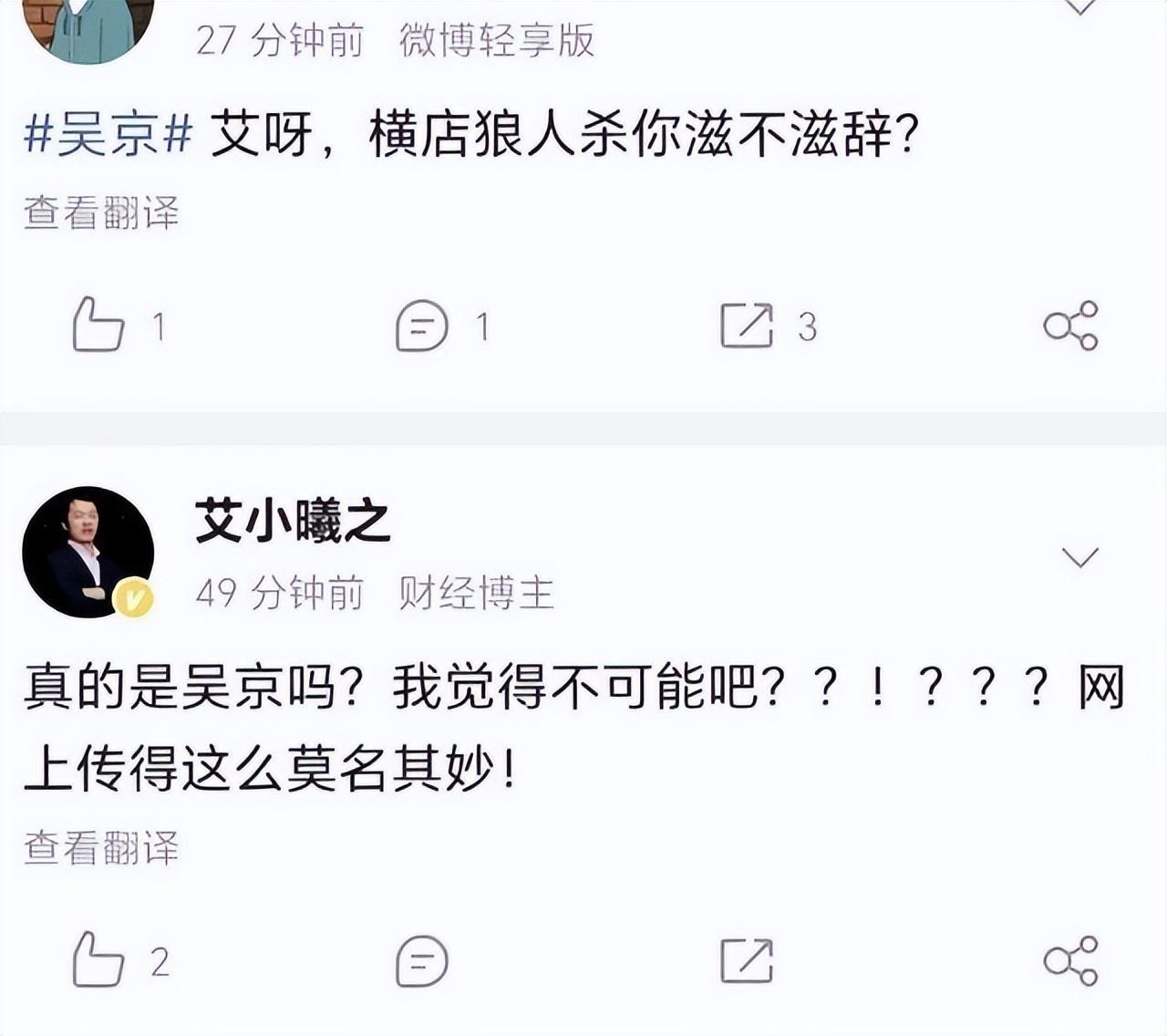Repost 艾小曦之's post
Image resolution: width=1167 pixels, height=1036 pixels.
pos(747,960)
